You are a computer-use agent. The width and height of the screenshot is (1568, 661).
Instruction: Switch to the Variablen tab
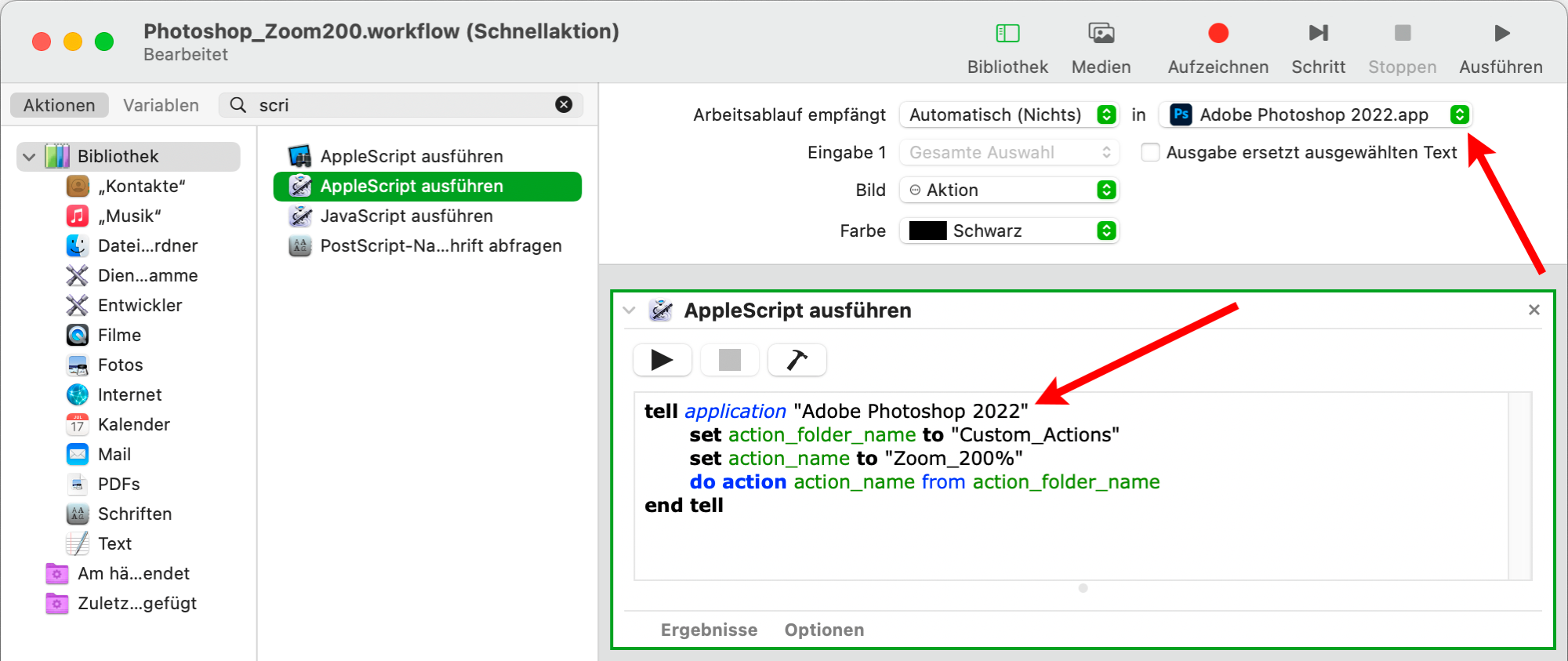pyautogui.click(x=161, y=105)
